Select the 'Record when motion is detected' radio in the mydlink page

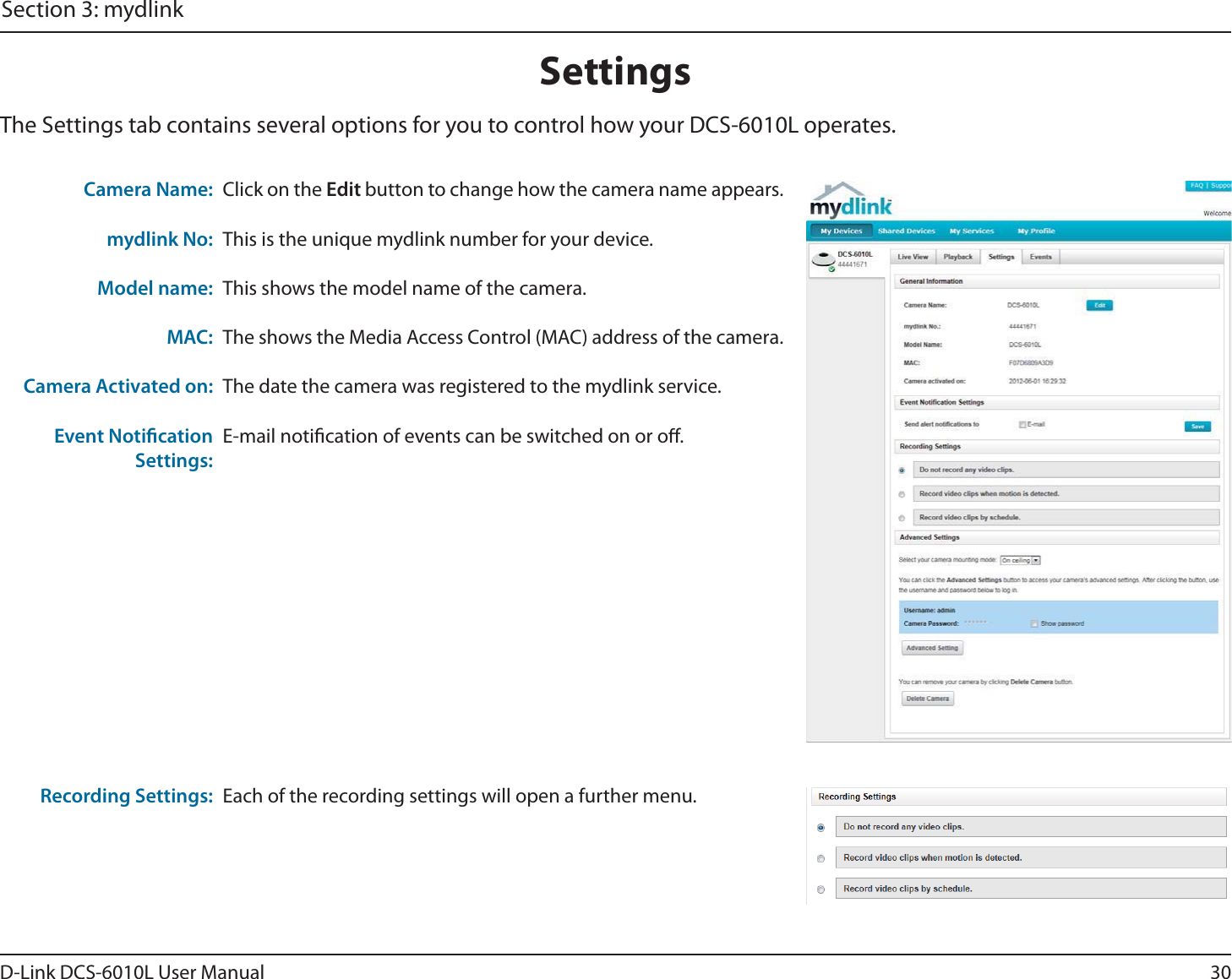click(x=902, y=494)
